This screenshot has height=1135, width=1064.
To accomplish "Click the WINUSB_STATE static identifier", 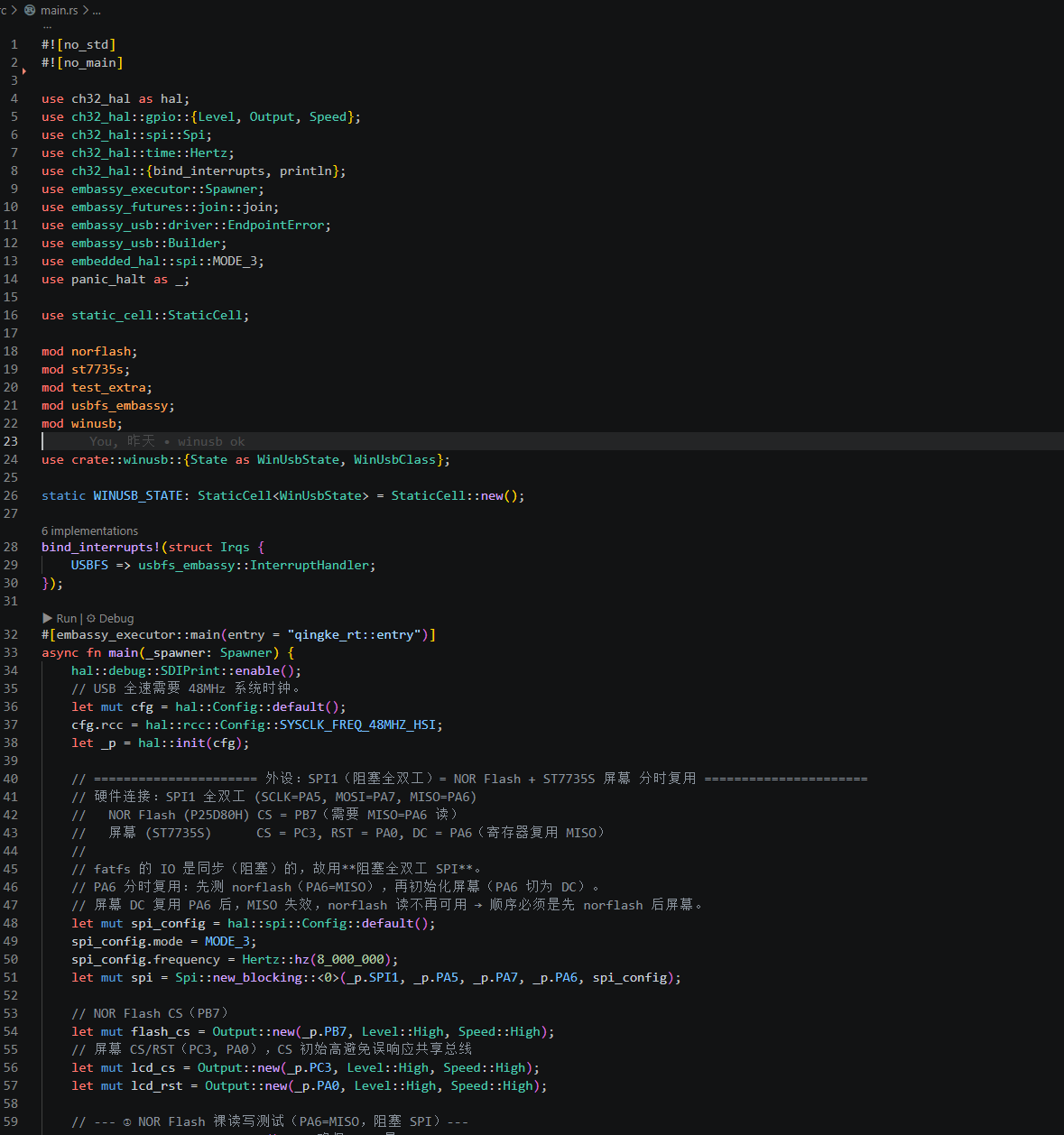I will click(138, 495).
